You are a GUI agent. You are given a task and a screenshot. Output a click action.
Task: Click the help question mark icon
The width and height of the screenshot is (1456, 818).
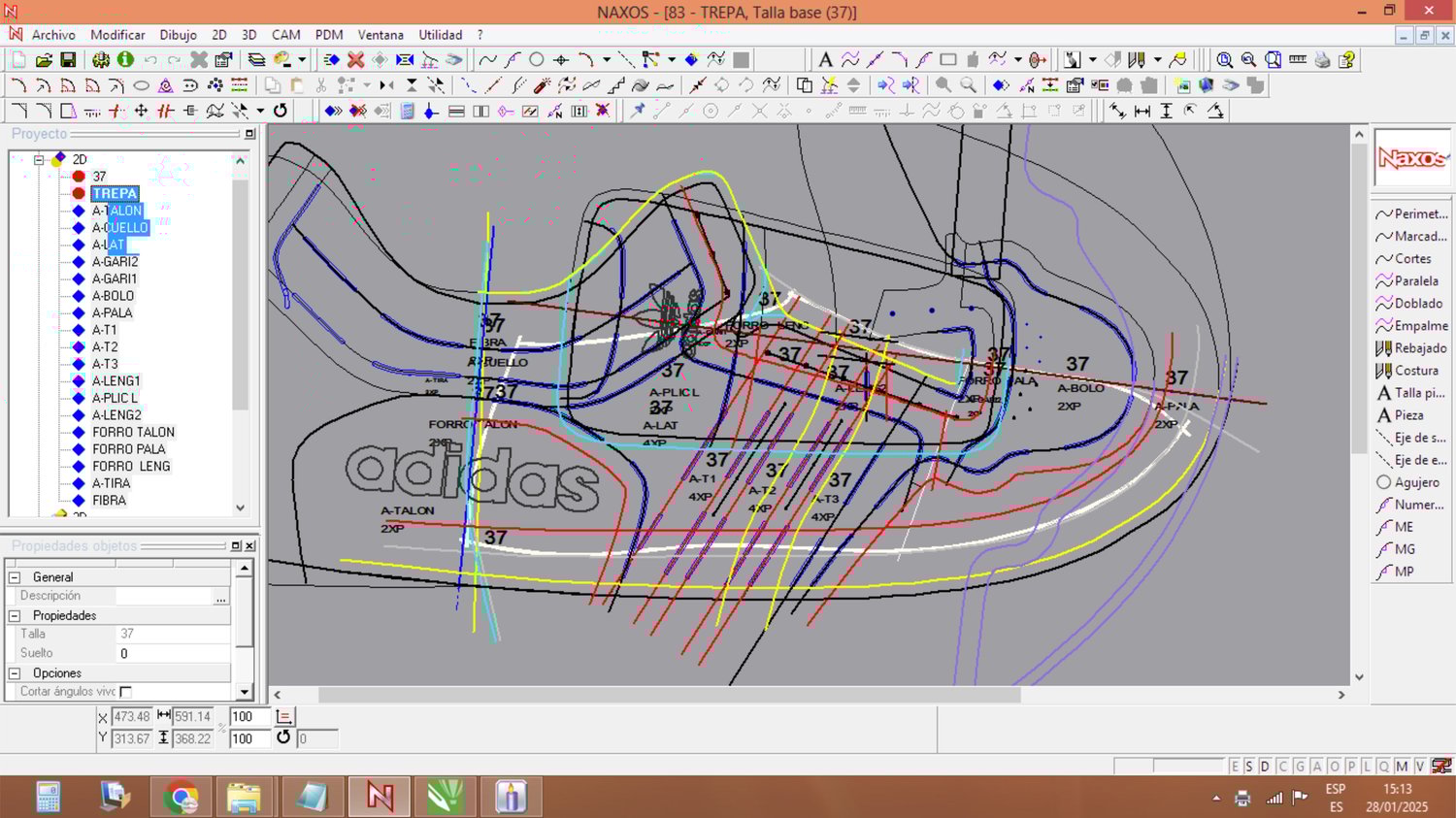click(x=1346, y=60)
